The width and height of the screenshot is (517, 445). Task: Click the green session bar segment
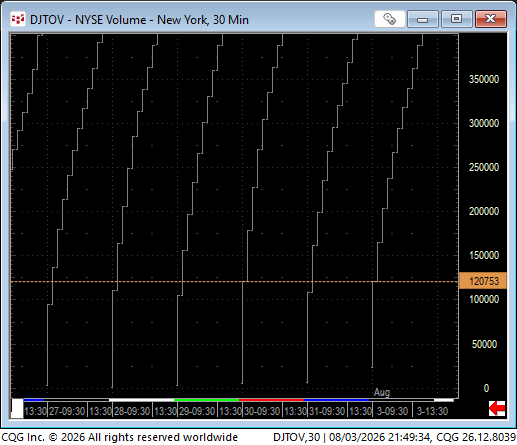pos(207,400)
